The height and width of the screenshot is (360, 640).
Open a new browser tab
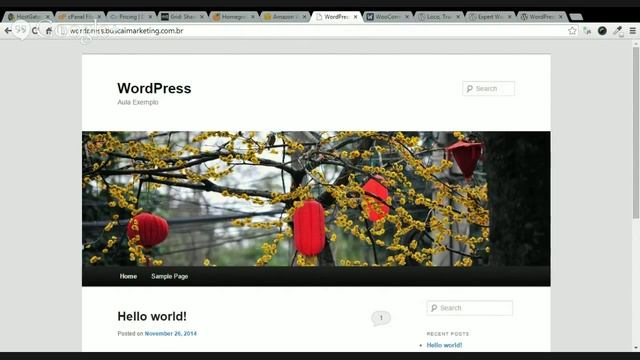coord(576,17)
